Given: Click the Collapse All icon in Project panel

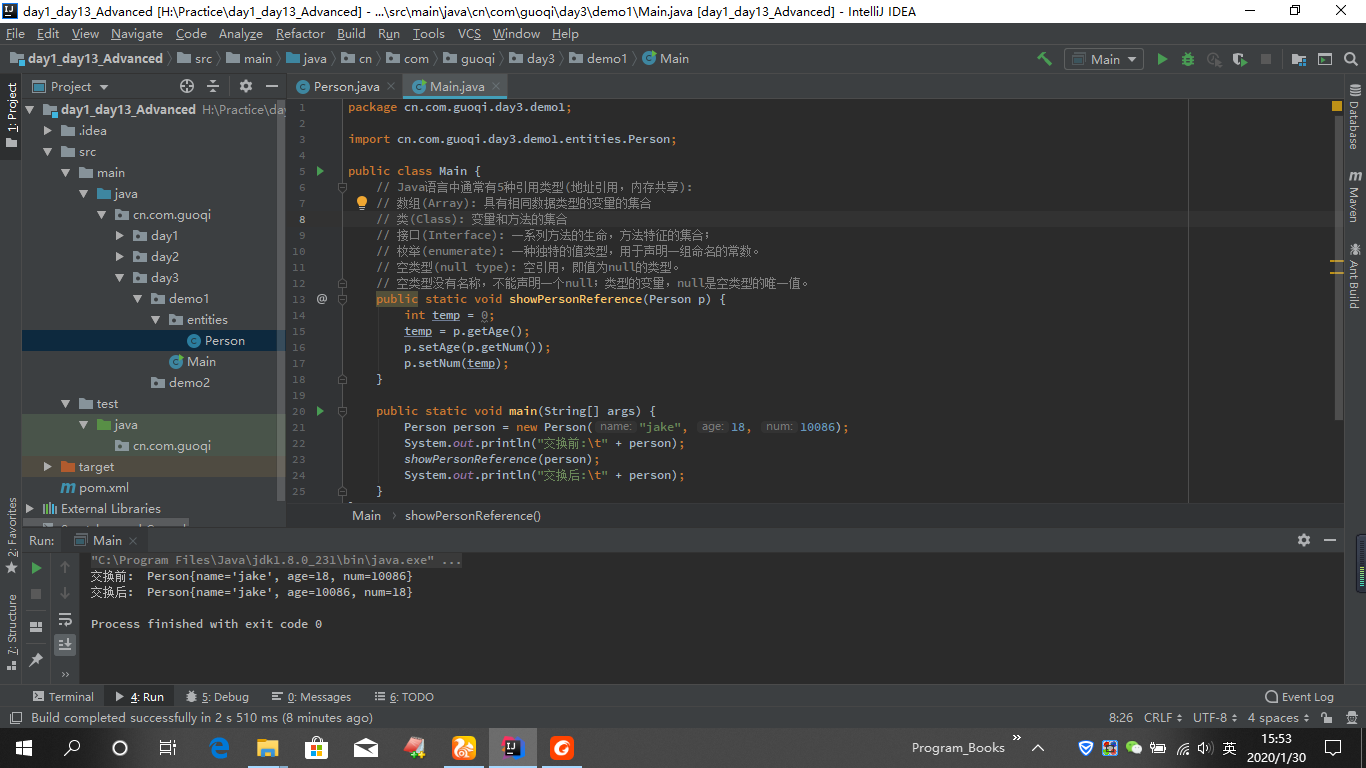Looking at the screenshot, I should pos(212,86).
